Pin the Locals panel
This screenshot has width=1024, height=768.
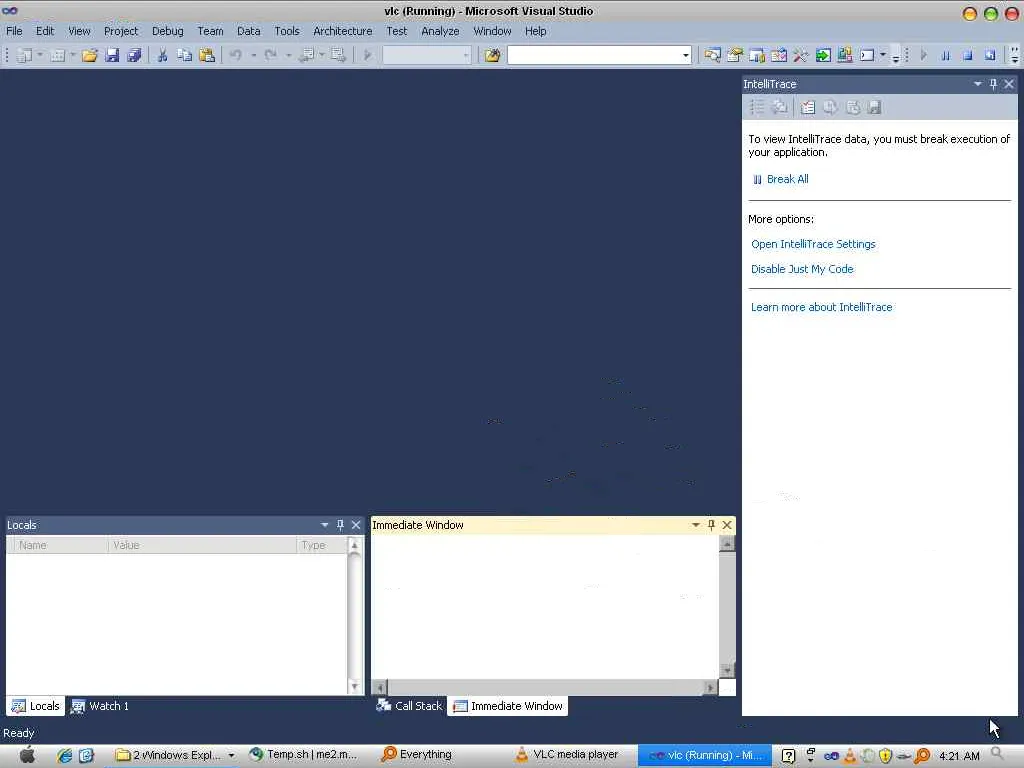point(340,525)
